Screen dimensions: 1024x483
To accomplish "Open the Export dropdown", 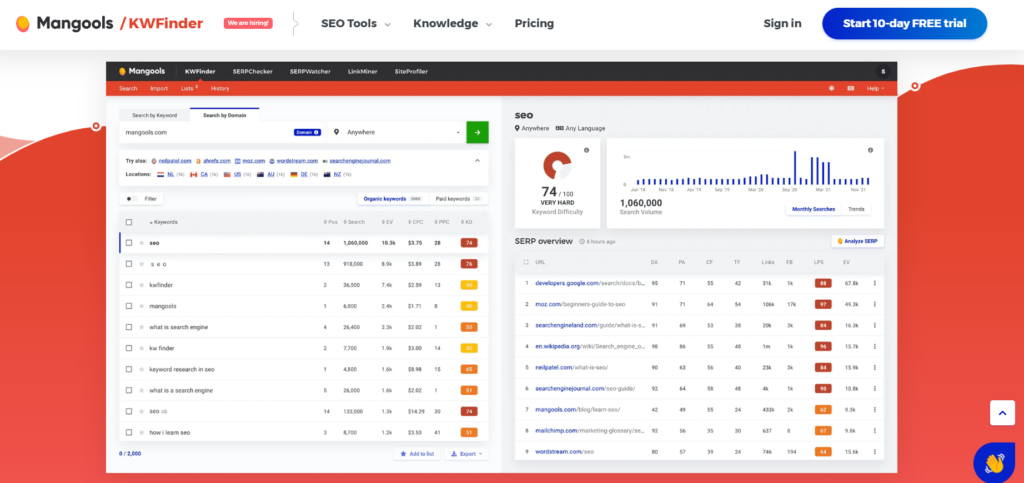I will click(466, 454).
